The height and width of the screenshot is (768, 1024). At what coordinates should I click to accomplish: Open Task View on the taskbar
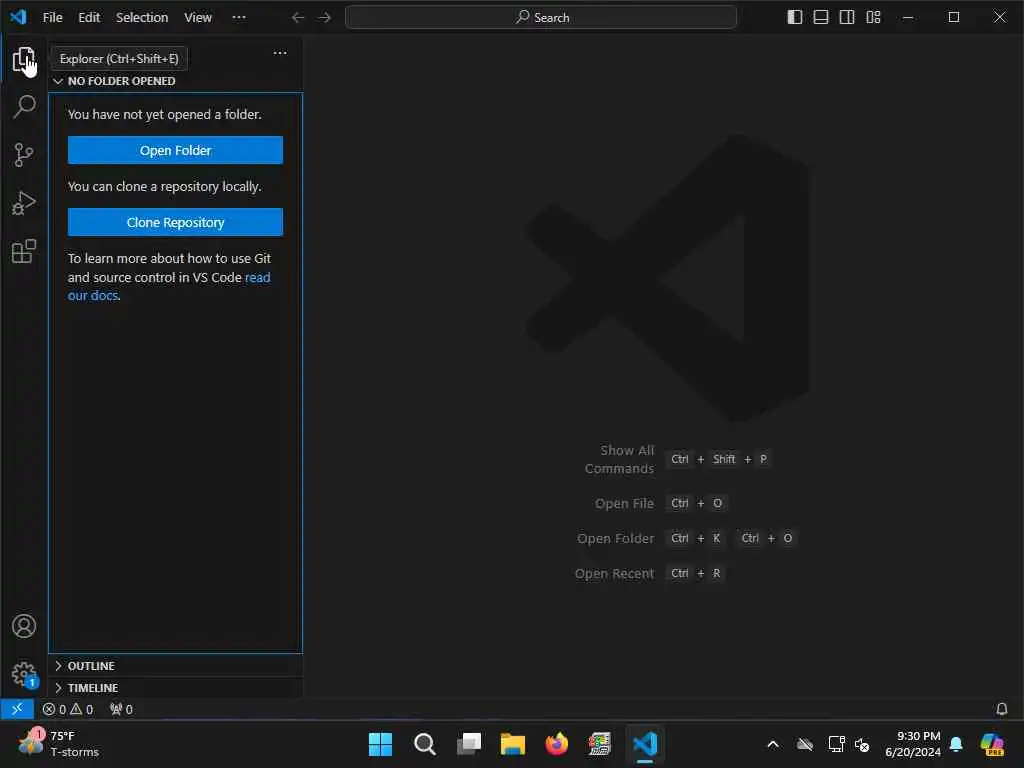(x=468, y=744)
